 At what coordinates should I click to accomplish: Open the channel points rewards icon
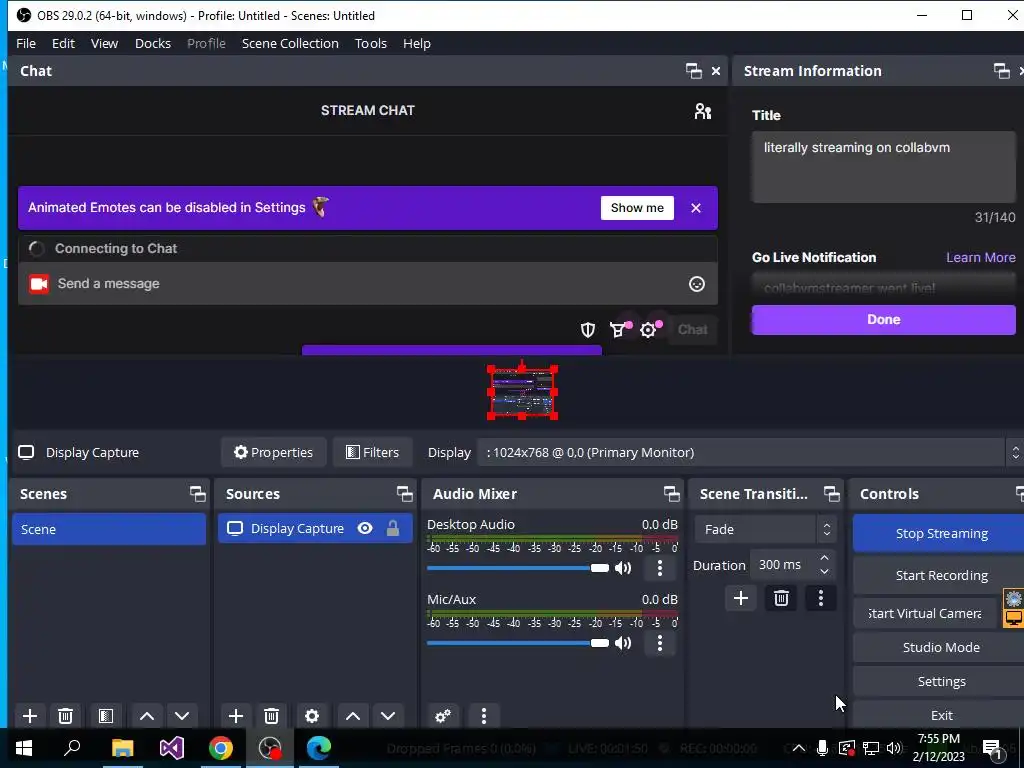click(x=617, y=330)
